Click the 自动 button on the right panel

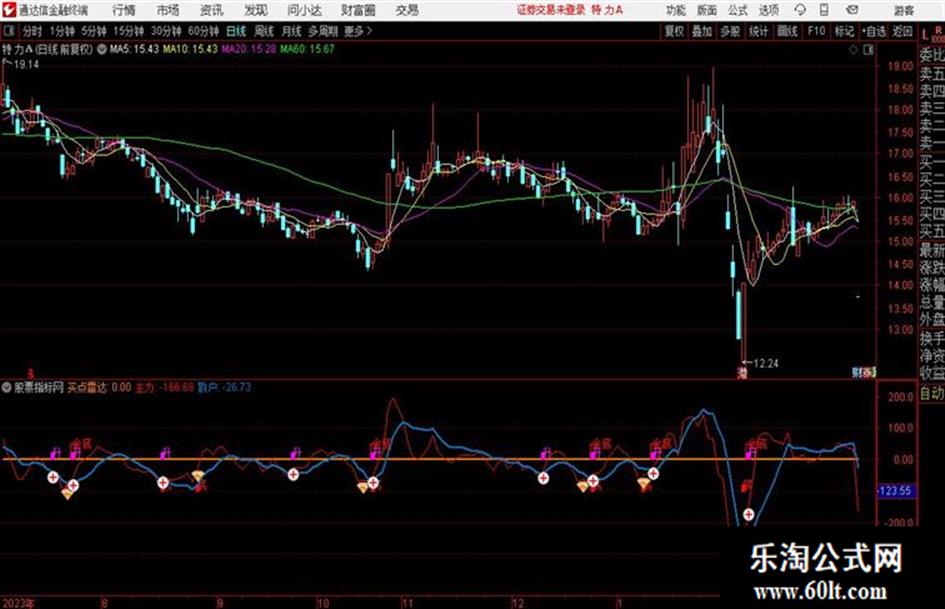tap(932, 393)
